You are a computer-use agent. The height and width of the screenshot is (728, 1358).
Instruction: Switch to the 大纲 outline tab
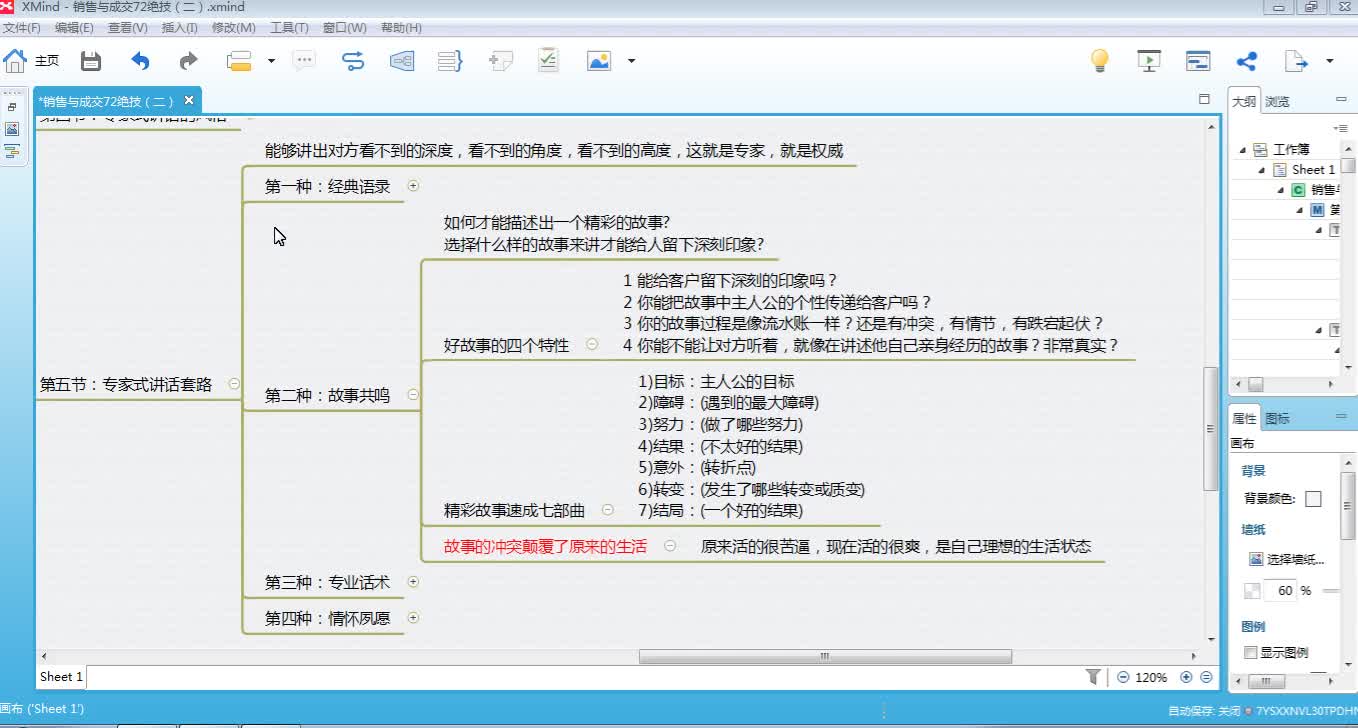tap(1244, 101)
